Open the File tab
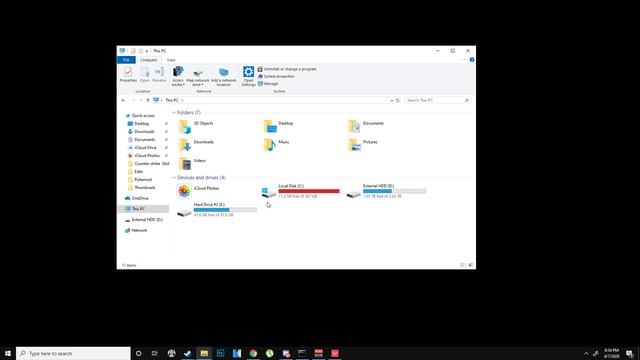The width and height of the screenshot is (640, 360). (126, 60)
